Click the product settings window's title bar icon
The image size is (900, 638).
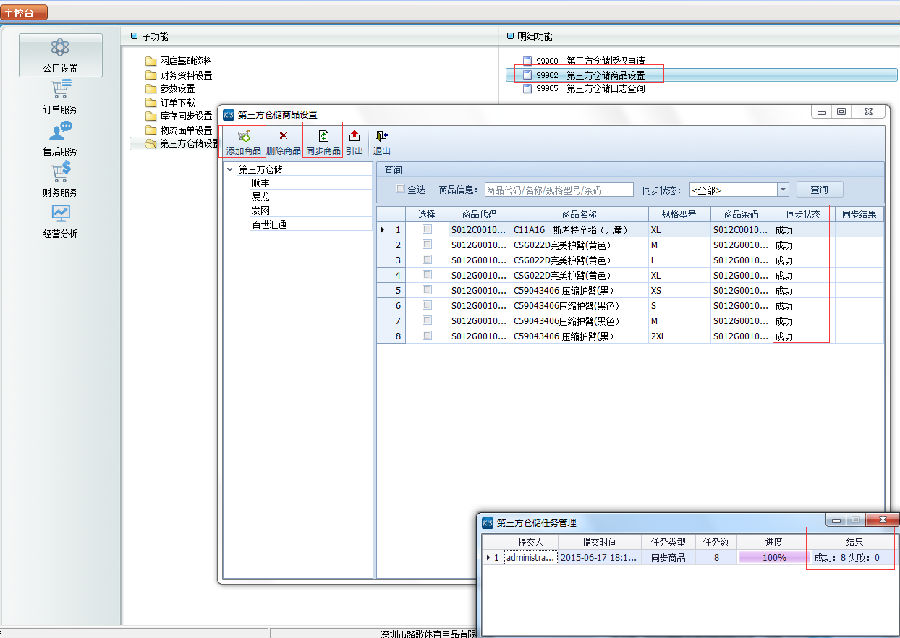pos(228,115)
